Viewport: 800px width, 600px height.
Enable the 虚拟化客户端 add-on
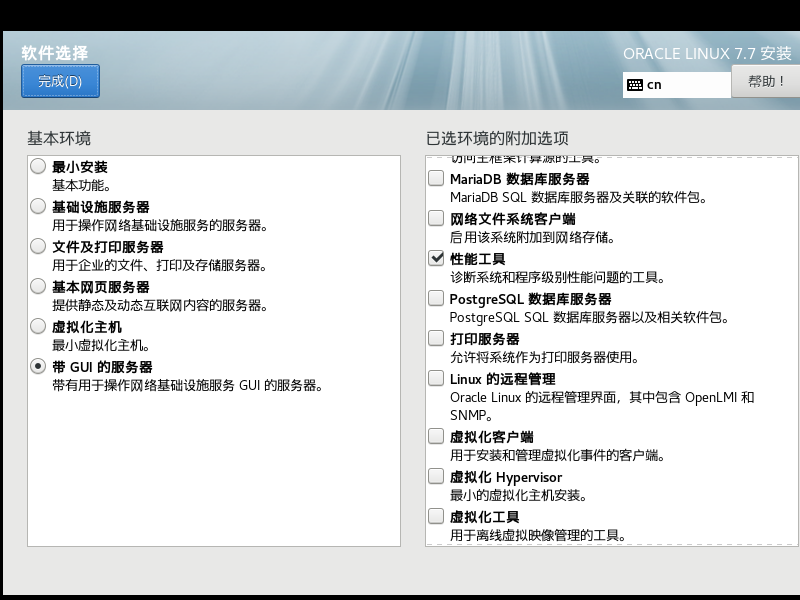tap(436, 436)
